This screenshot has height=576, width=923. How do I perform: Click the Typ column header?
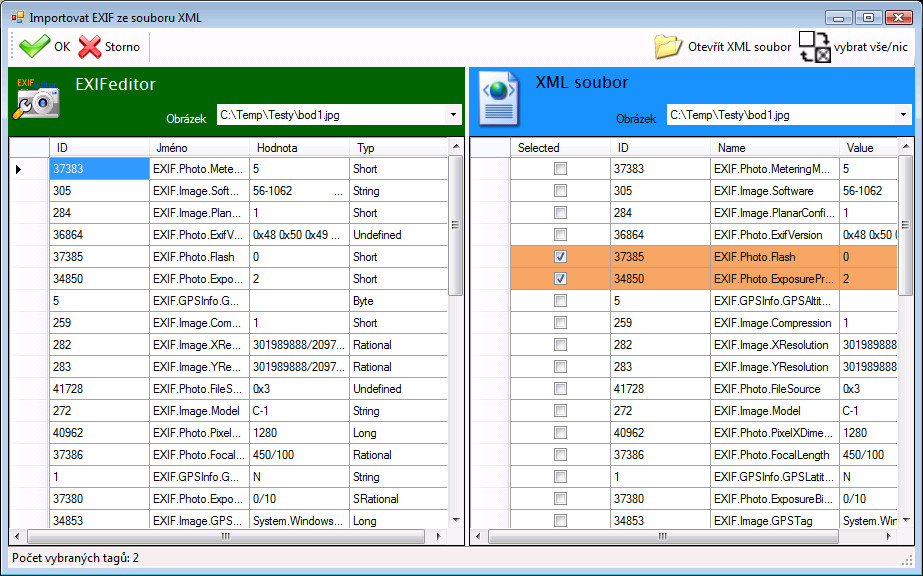pyautogui.click(x=399, y=148)
